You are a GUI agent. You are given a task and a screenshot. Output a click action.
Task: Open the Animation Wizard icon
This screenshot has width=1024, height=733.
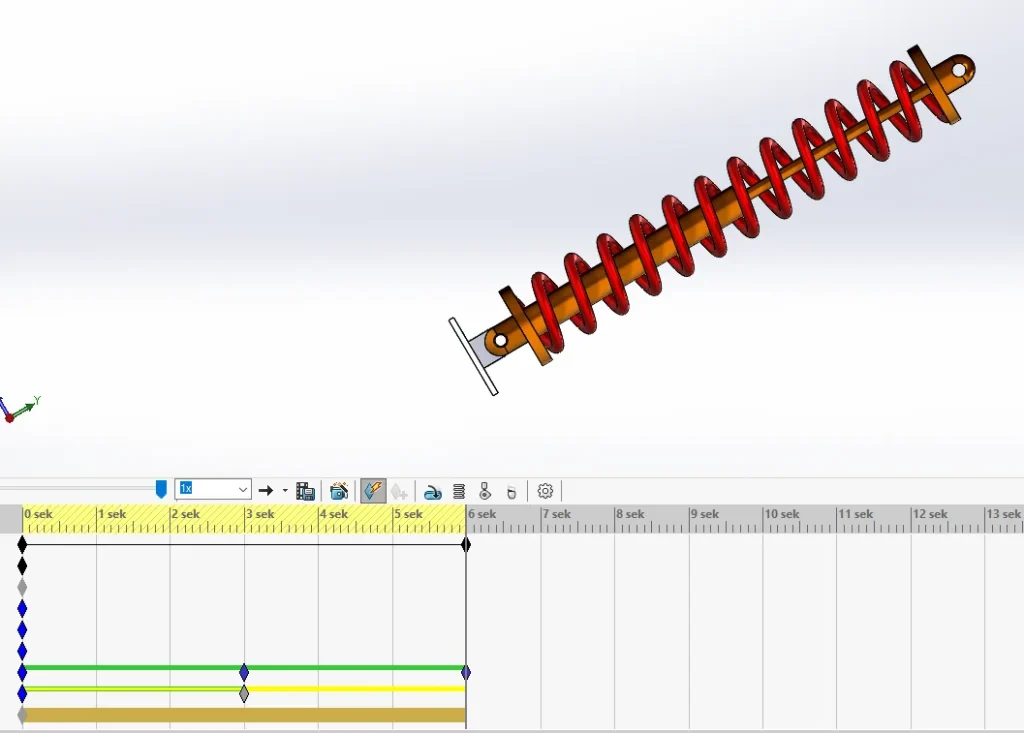(x=339, y=491)
